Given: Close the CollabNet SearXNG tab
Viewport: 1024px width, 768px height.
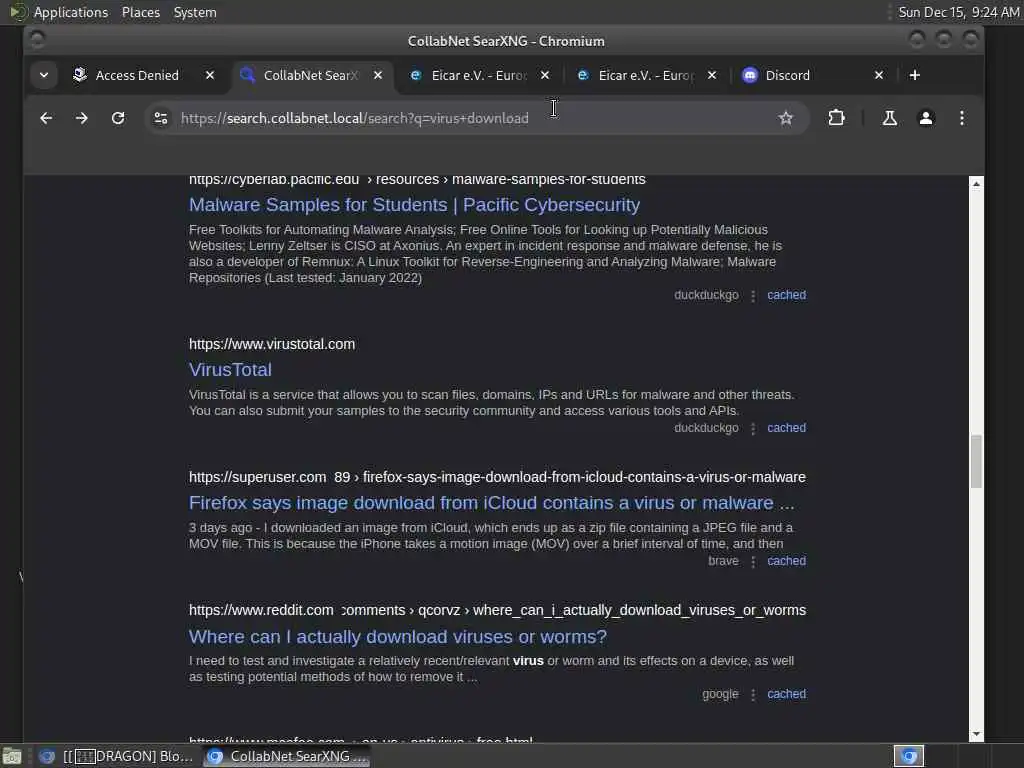Looking at the screenshot, I should click(x=377, y=75).
